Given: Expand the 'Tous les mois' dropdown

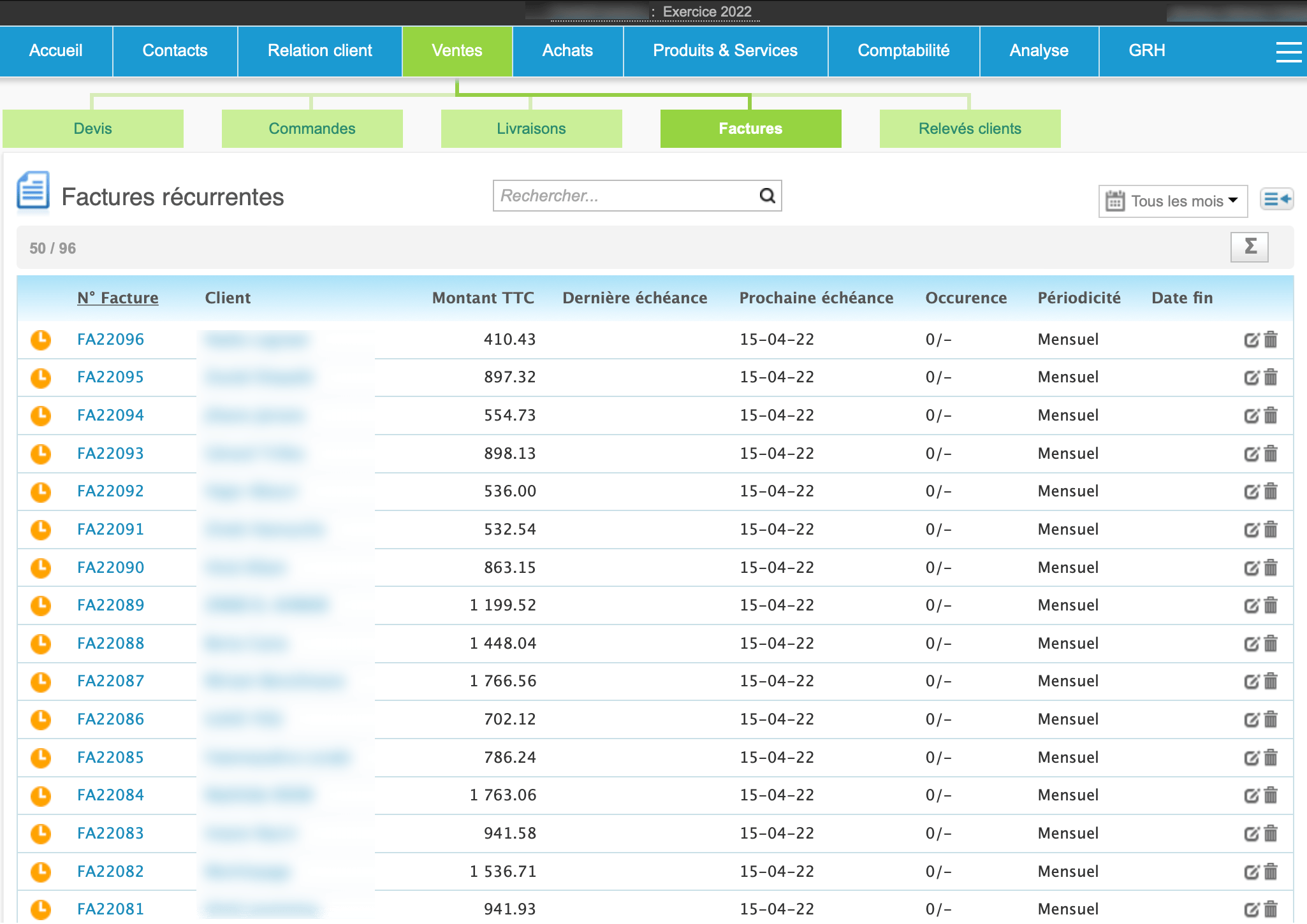Looking at the screenshot, I should click(1173, 201).
